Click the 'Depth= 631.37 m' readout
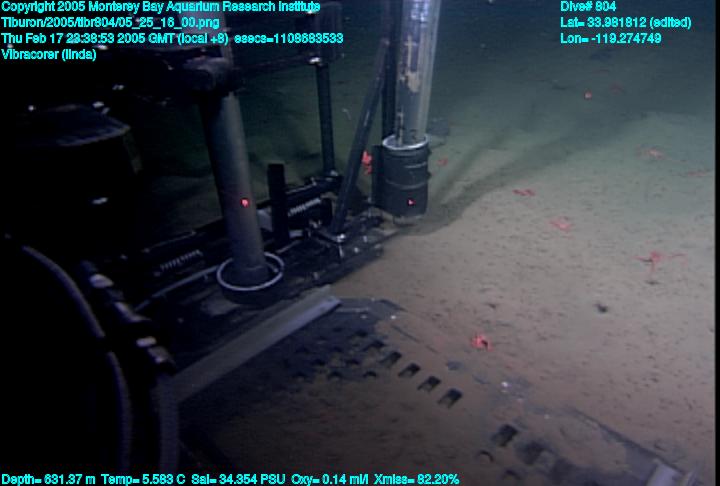 [x=48, y=480]
